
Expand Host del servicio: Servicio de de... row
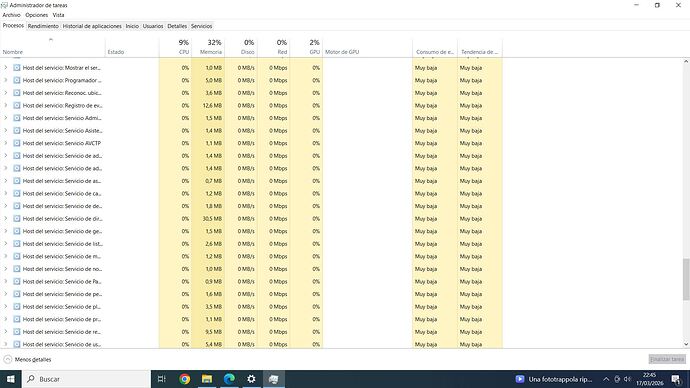[6, 206]
